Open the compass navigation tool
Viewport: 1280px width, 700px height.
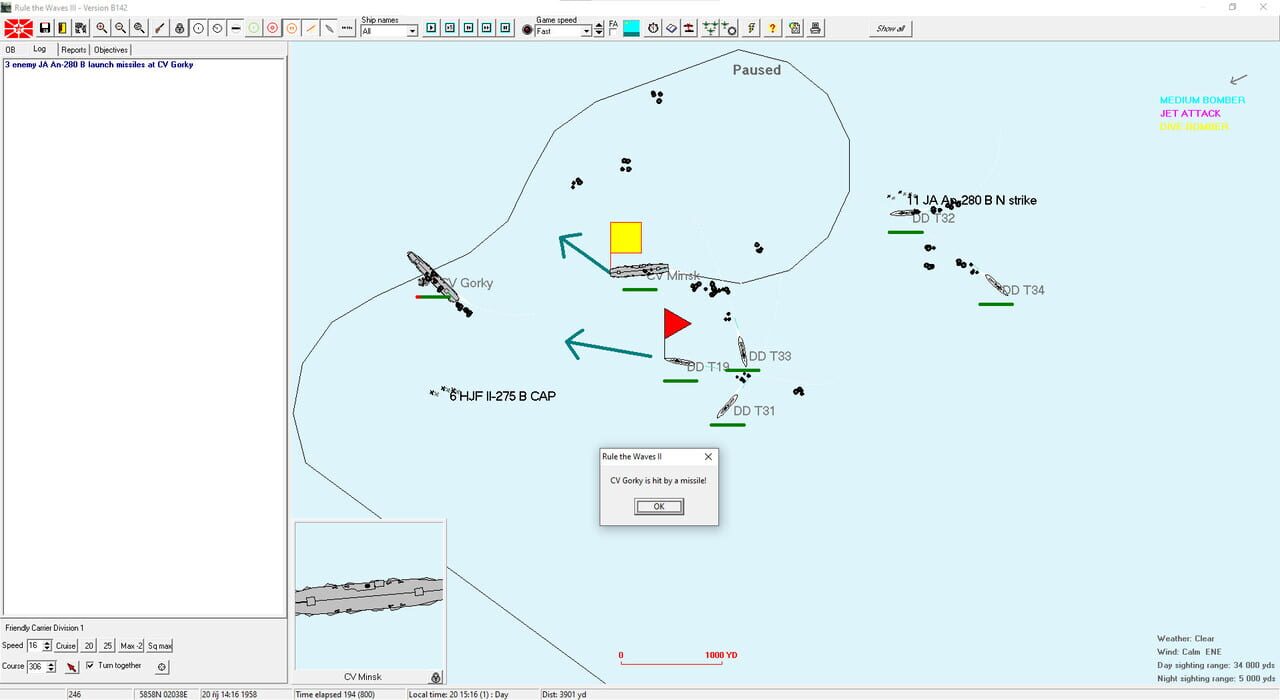pyautogui.click(x=652, y=27)
